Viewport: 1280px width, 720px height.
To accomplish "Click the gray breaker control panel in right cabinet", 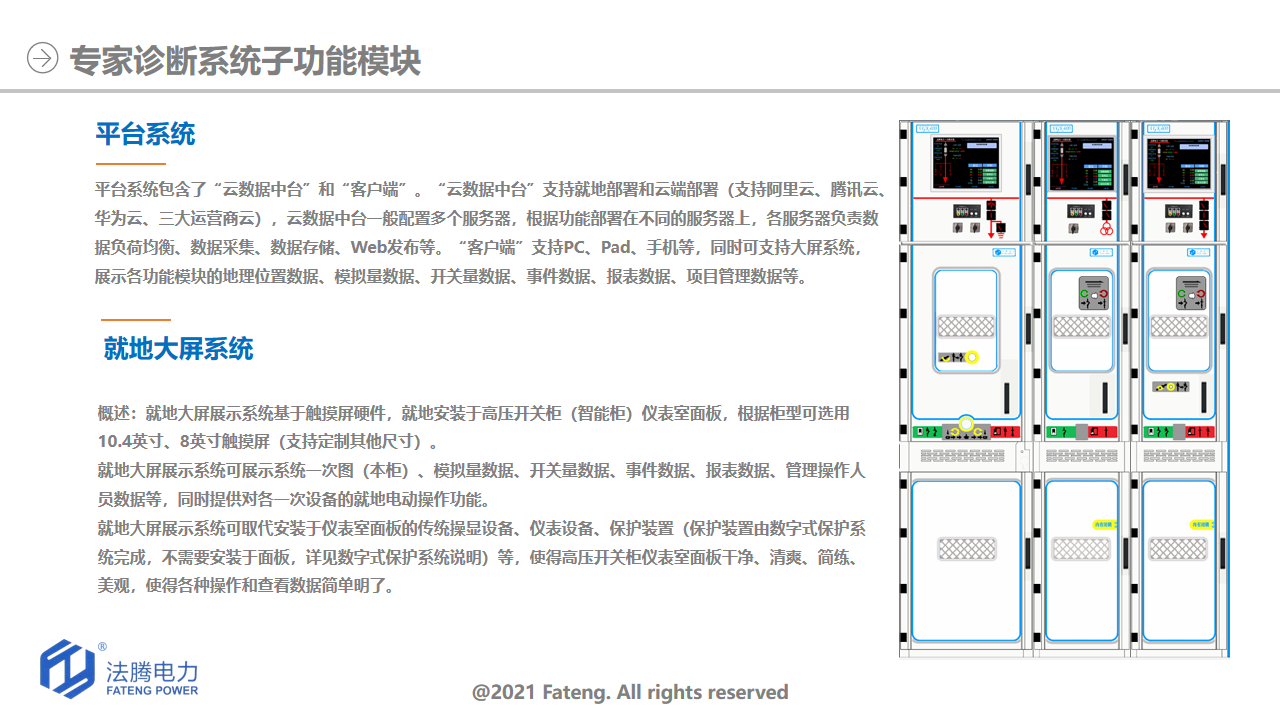I will coord(1191,293).
